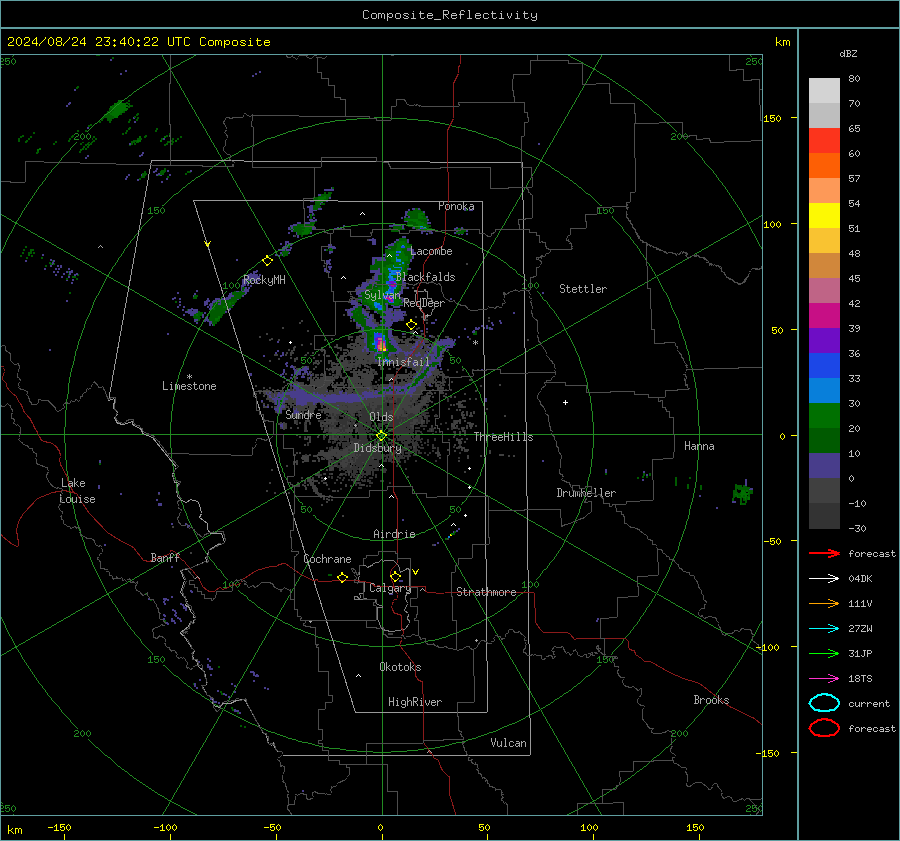This screenshot has width=900, height=841.
Task: Click the 'ThreeHills' map label
Action: (x=503, y=437)
